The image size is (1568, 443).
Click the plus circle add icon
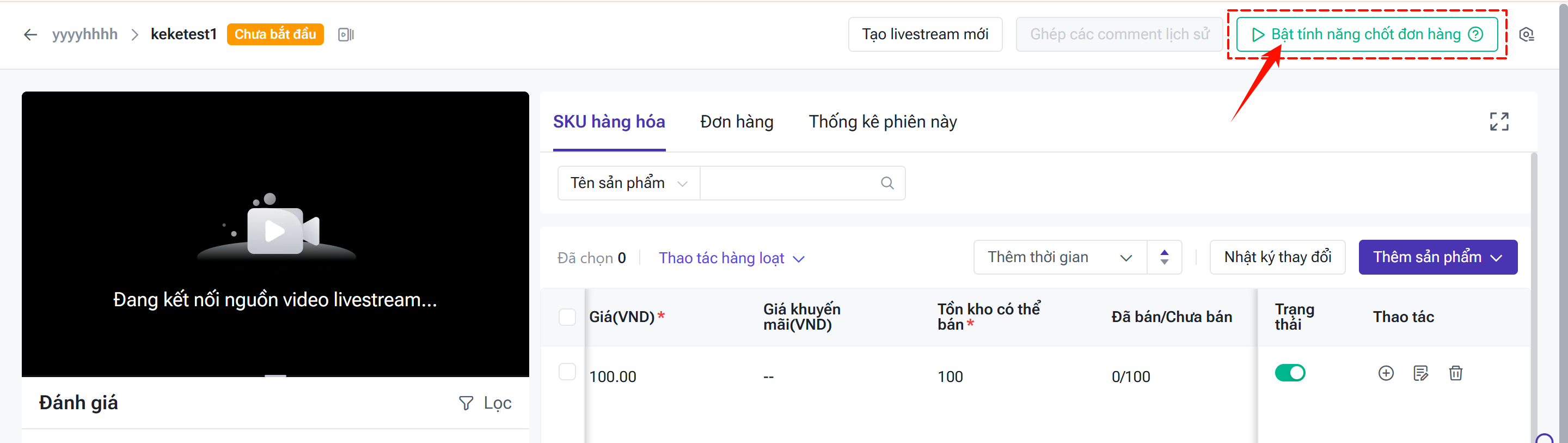(x=1386, y=373)
